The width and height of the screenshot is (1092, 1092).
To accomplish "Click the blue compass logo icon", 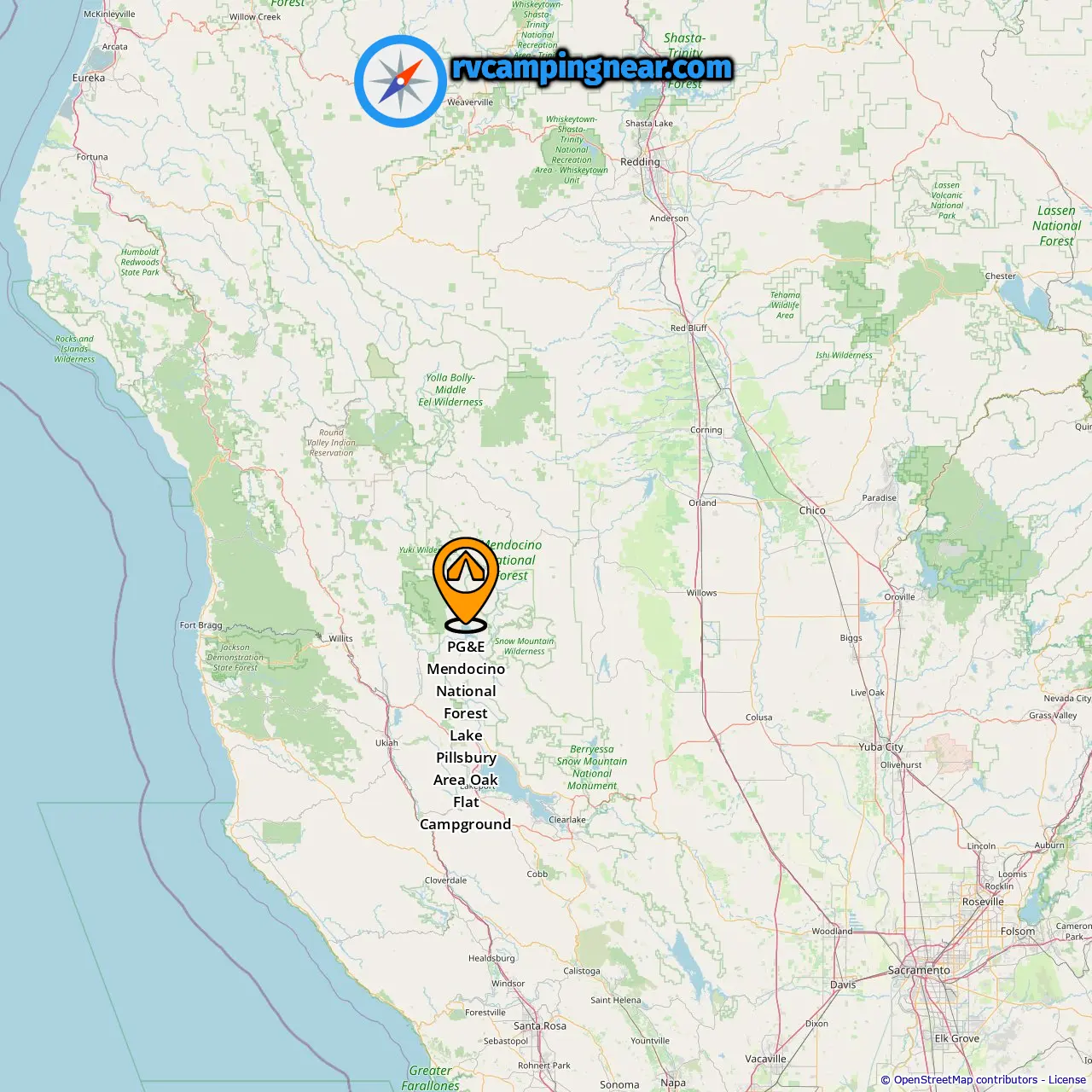I will click(x=400, y=81).
